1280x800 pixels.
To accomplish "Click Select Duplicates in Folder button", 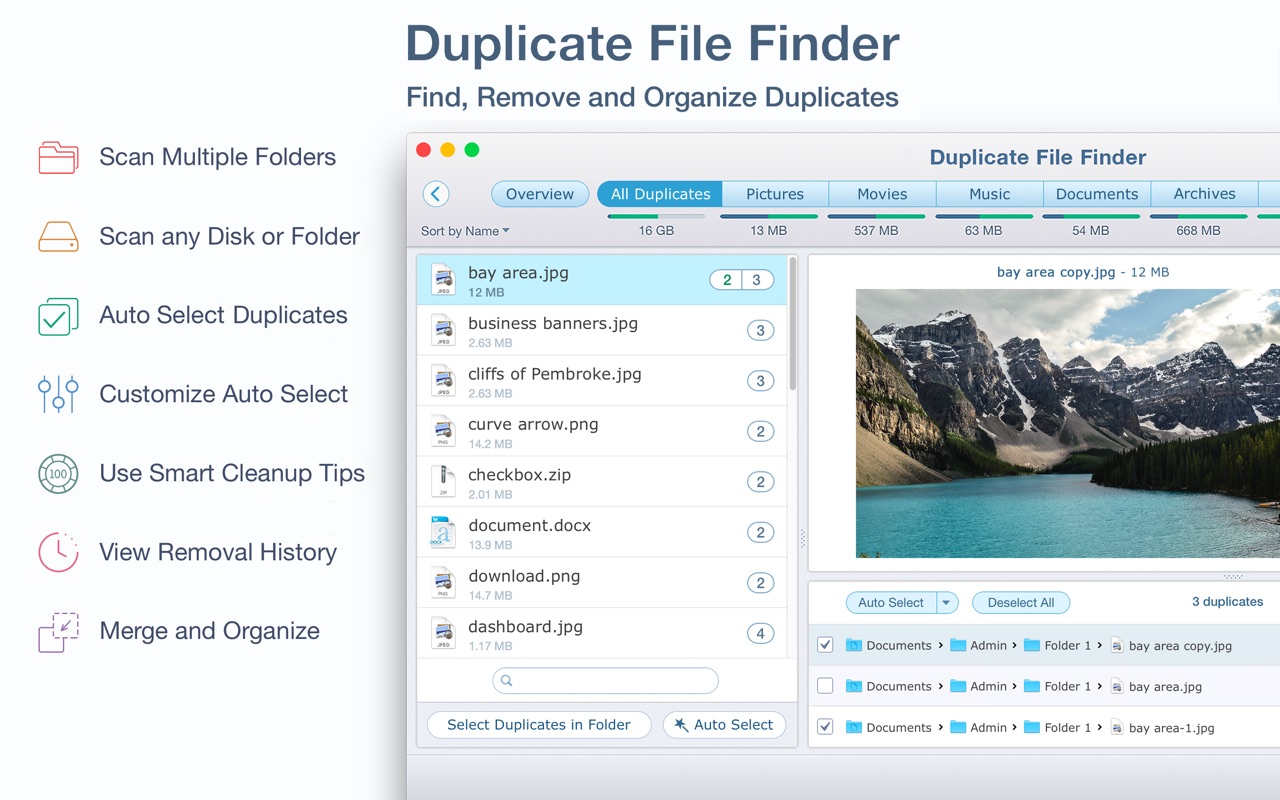I will pos(539,725).
